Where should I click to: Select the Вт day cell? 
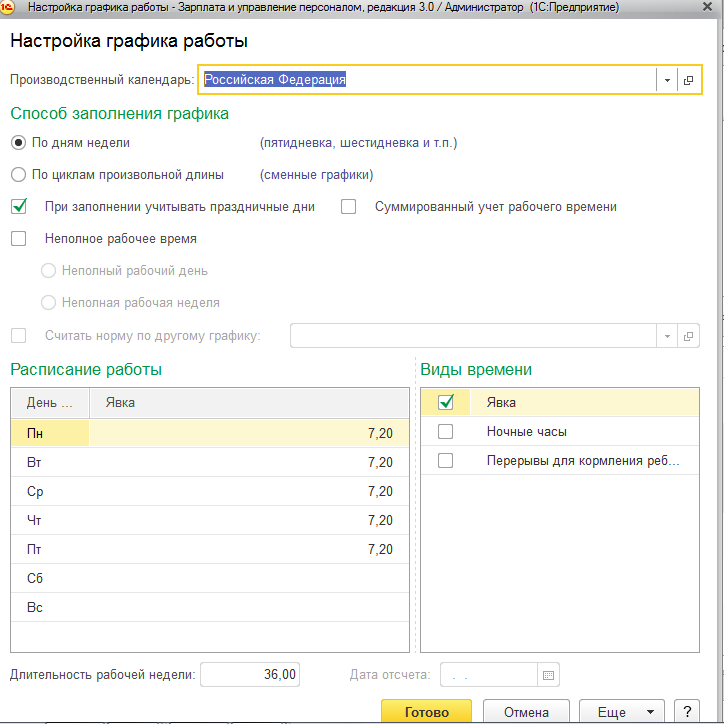click(x=50, y=462)
